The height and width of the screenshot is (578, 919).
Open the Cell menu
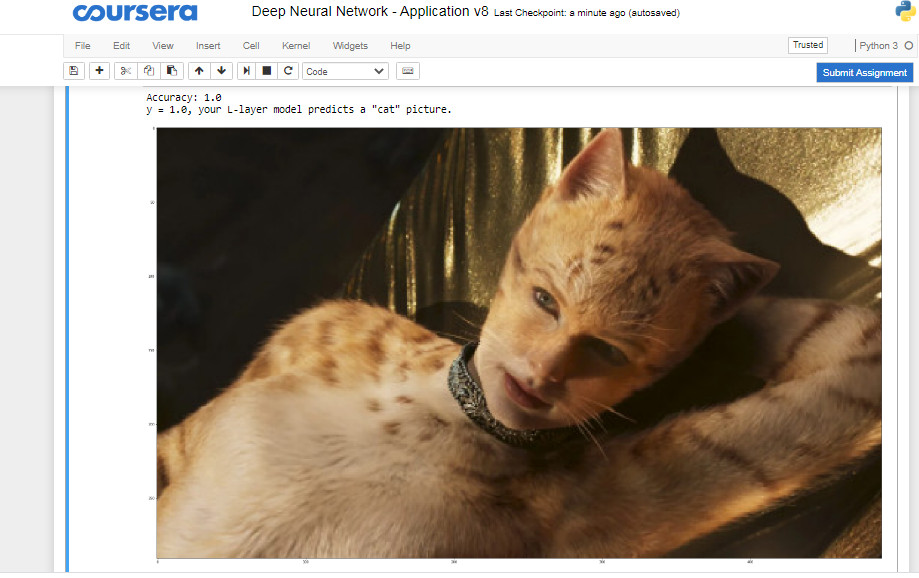251,46
